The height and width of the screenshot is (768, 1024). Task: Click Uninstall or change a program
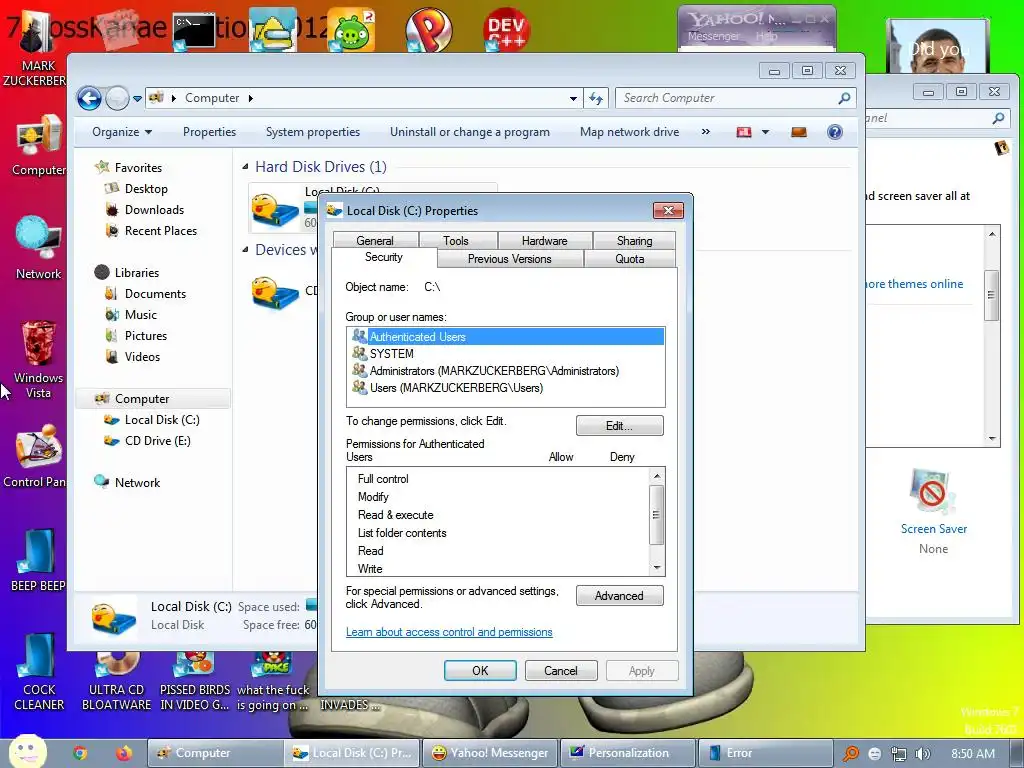pos(470,132)
